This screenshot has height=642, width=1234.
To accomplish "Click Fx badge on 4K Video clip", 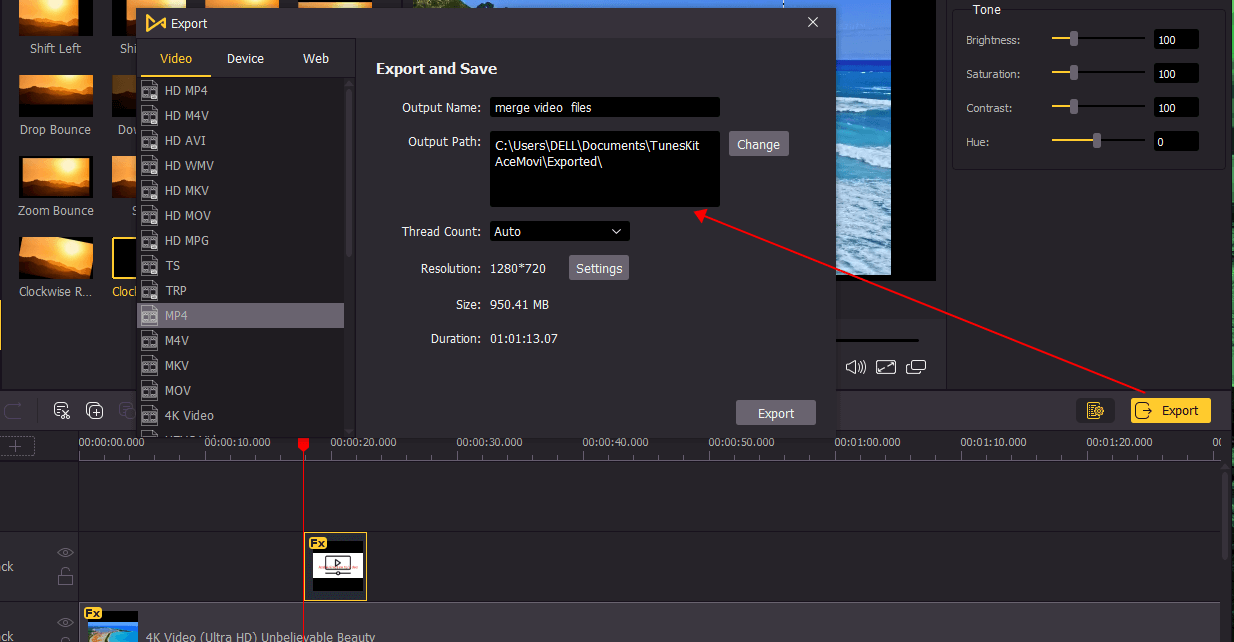I will click(x=93, y=613).
